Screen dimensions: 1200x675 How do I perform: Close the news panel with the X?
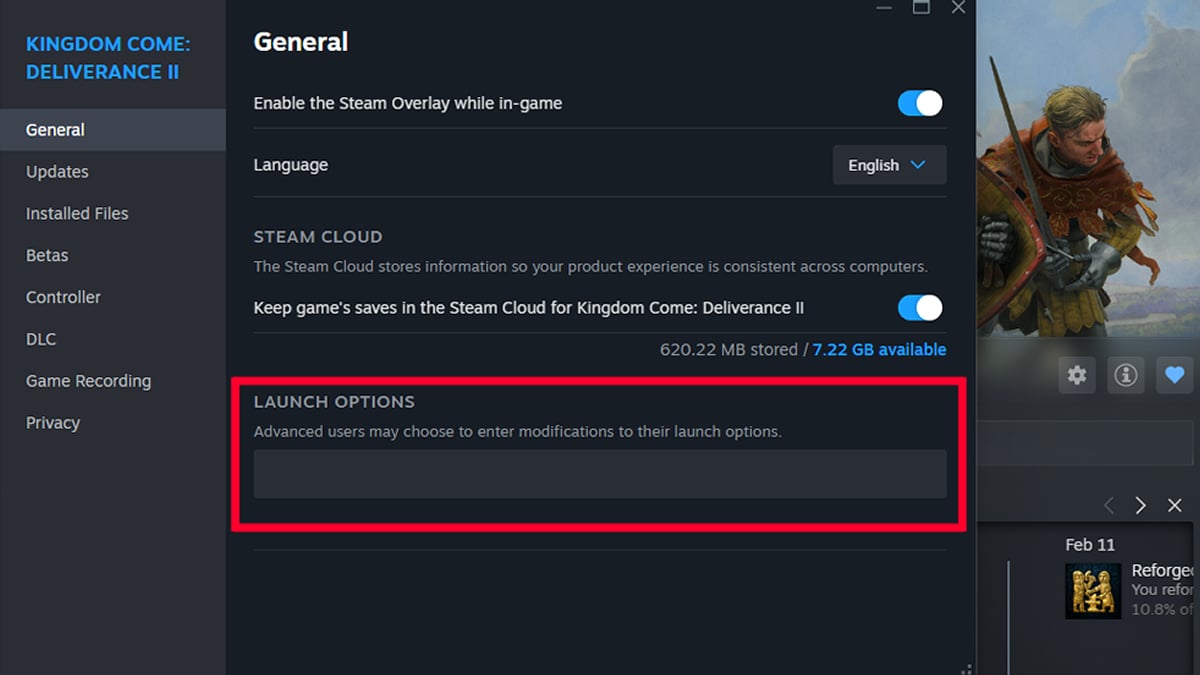point(1175,505)
